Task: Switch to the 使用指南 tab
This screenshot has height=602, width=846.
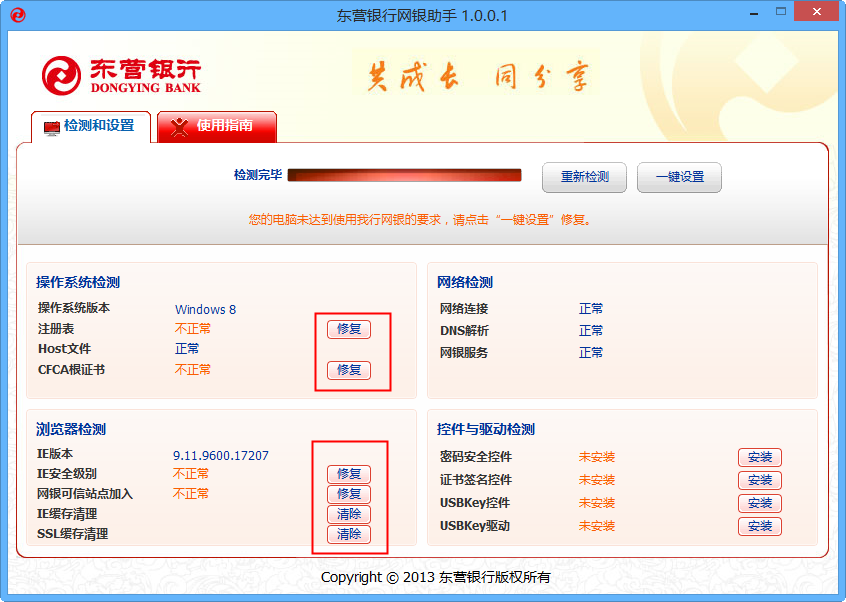Action: pos(217,127)
